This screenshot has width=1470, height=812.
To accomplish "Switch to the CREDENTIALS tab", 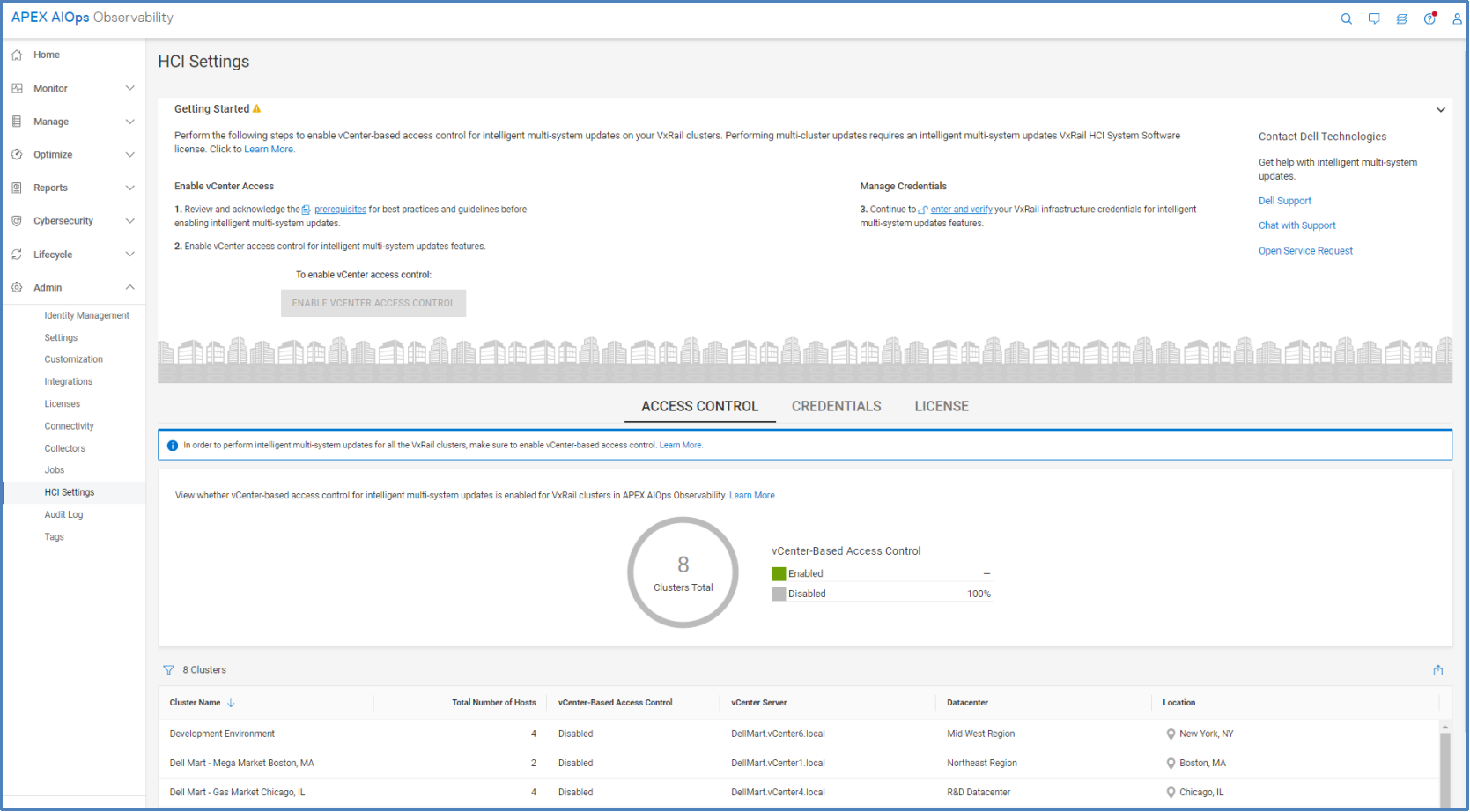I will pos(837,406).
